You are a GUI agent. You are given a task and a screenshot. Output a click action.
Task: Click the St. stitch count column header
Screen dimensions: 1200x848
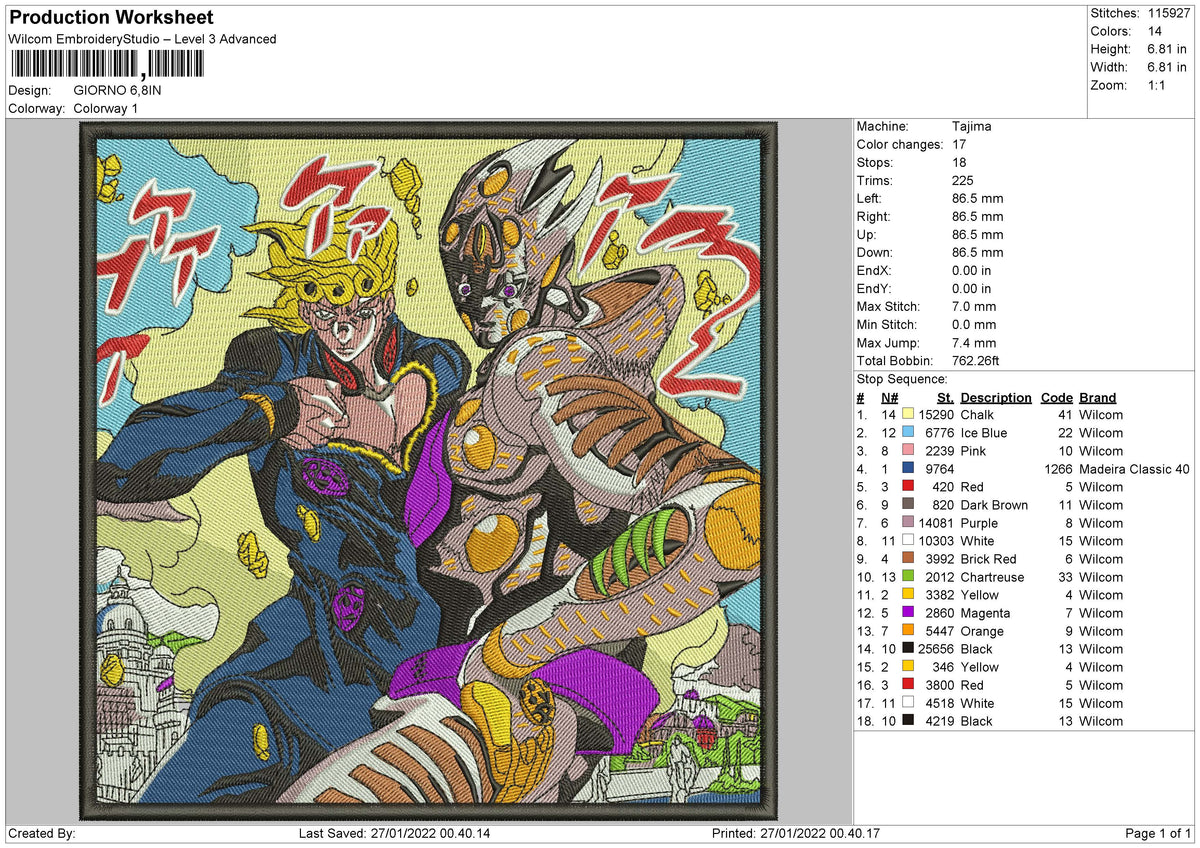(x=945, y=397)
